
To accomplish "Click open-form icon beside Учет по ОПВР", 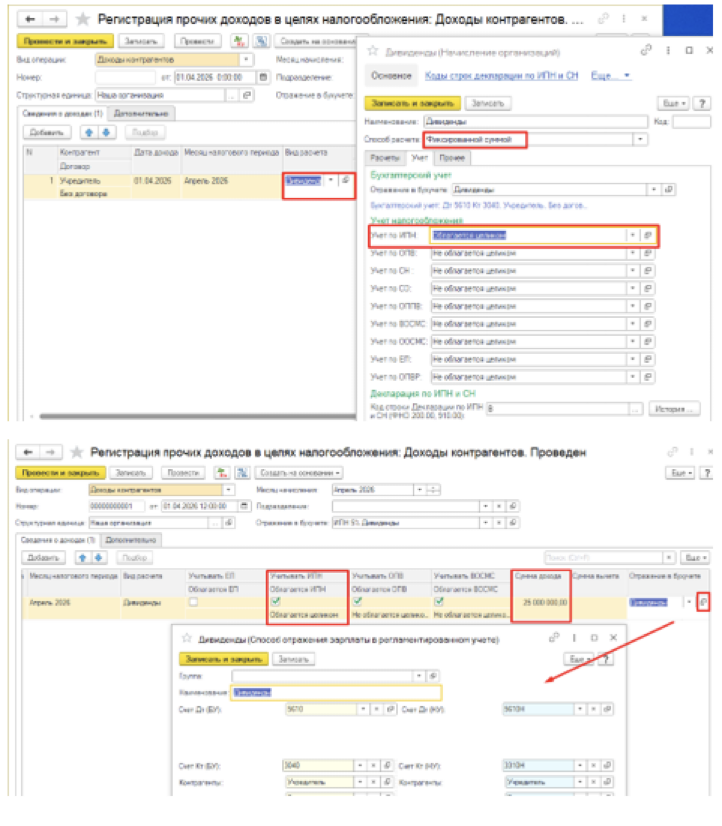I will tap(647, 377).
